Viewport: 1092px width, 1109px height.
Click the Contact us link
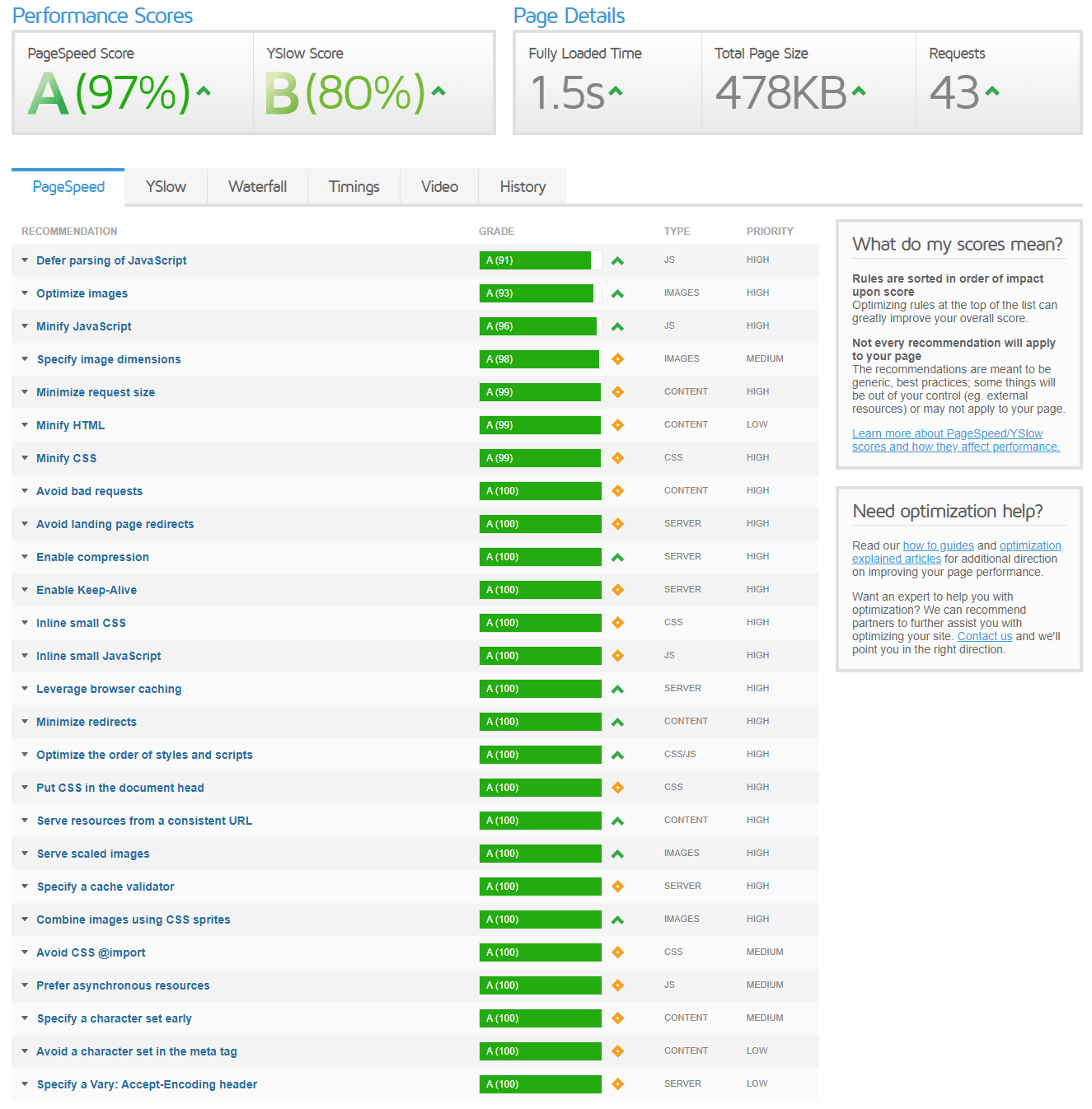pyautogui.click(x=985, y=636)
